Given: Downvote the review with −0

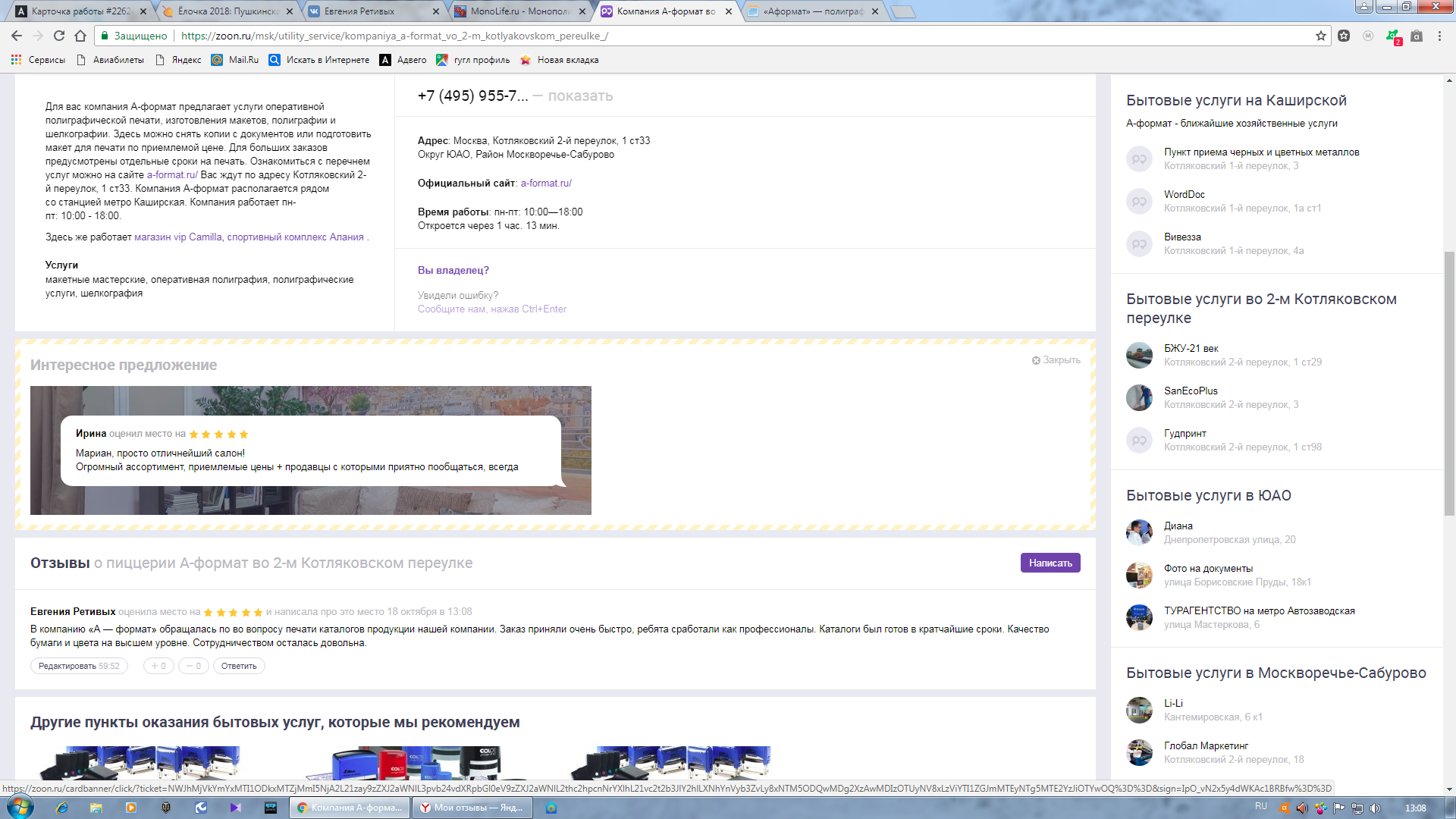Looking at the screenshot, I should [193, 666].
